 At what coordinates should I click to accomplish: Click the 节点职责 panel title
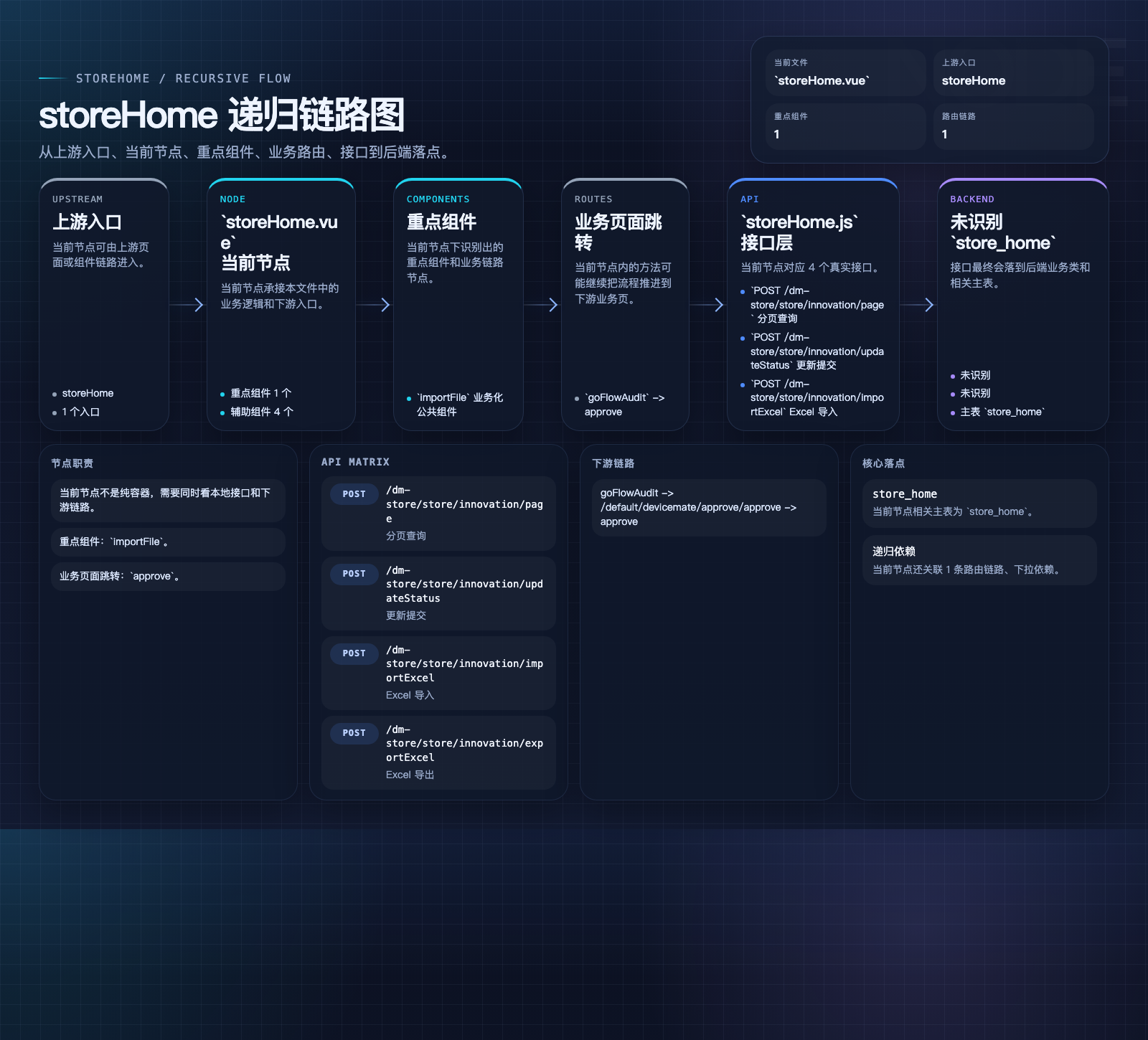(72, 463)
